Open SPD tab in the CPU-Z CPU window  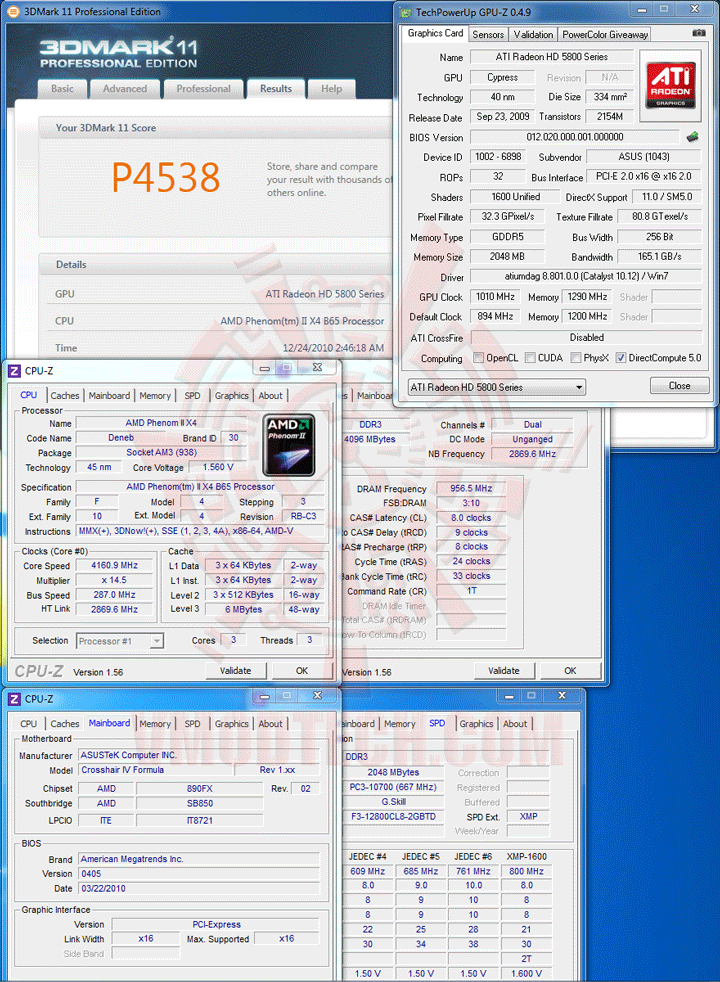coord(193,396)
